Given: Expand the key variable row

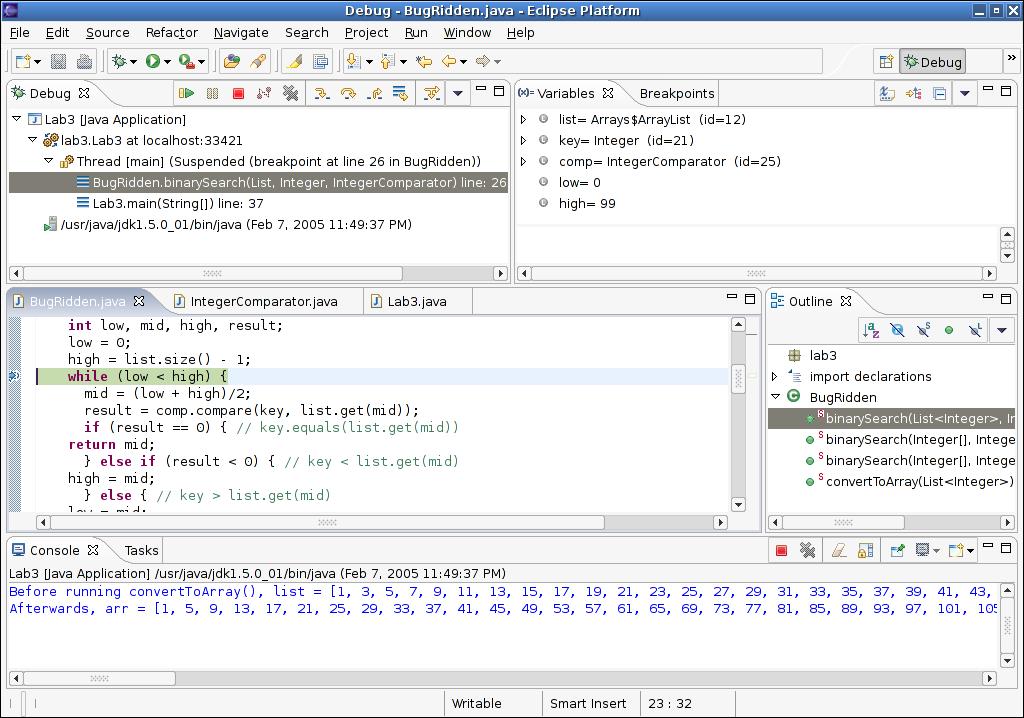Looking at the screenshot, I should coord(523,140).
